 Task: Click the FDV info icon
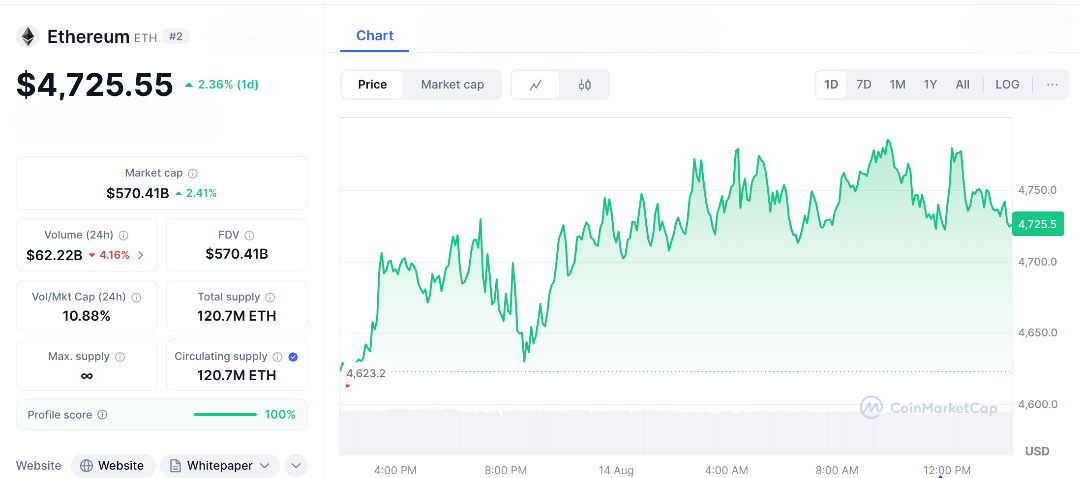(249, 235)
